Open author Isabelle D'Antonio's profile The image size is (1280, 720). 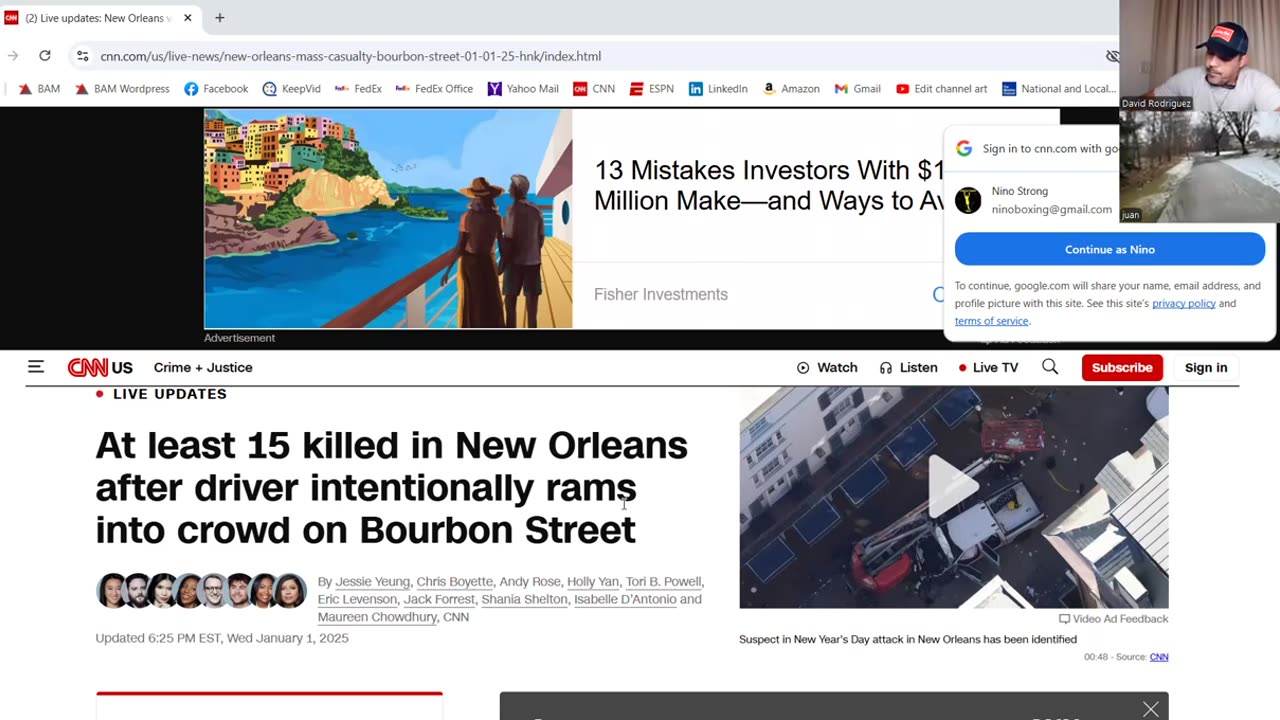625,600
